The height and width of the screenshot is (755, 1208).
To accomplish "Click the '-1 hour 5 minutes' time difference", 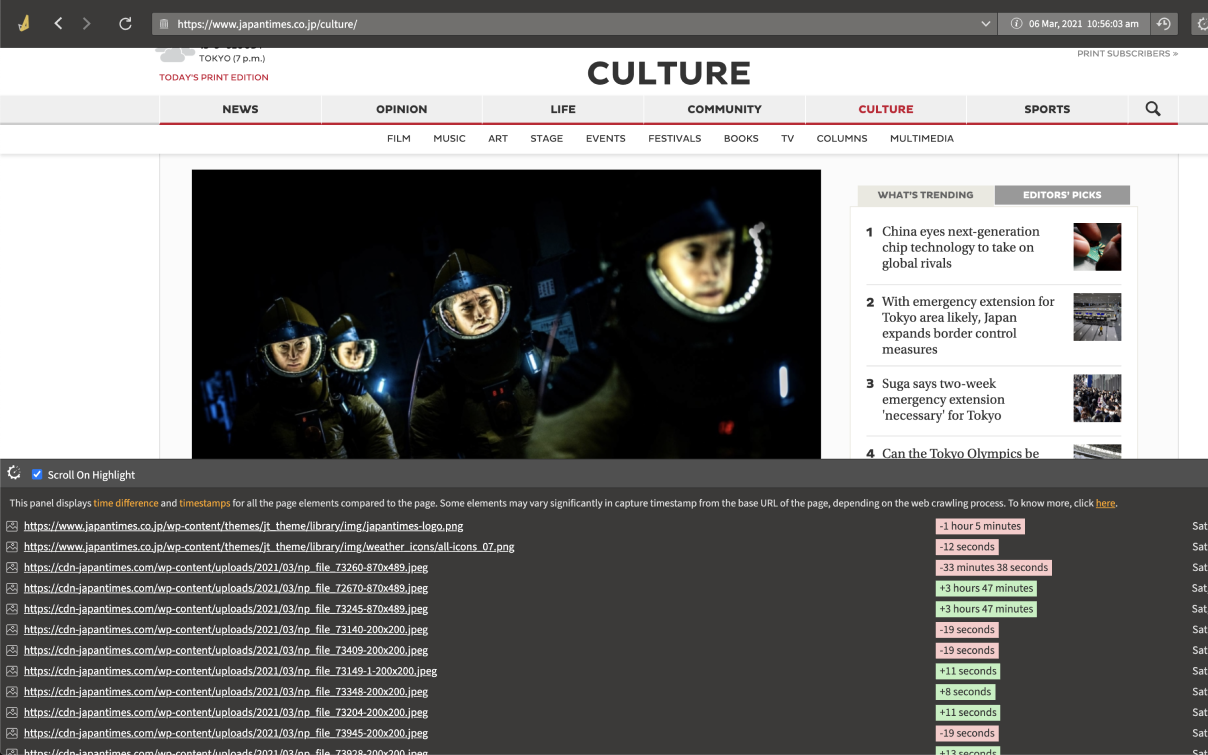I will click(x=980, y=526).
